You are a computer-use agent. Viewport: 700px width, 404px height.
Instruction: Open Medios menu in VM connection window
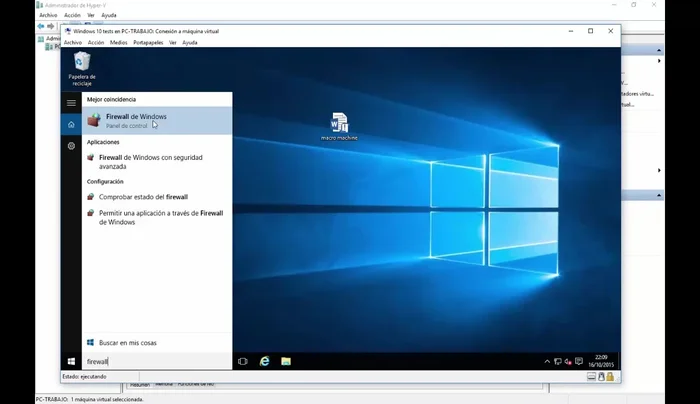point(119,43)
